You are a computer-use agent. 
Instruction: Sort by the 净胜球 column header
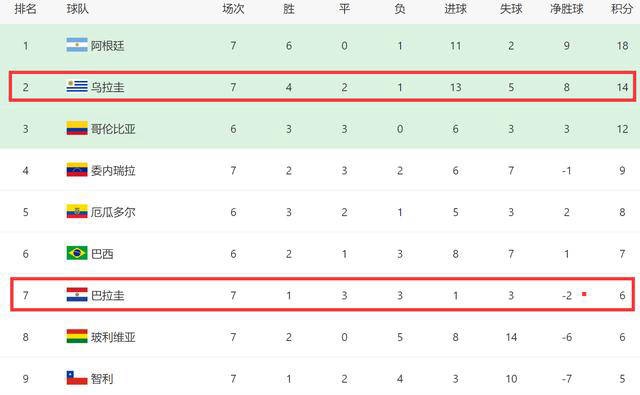567,9
